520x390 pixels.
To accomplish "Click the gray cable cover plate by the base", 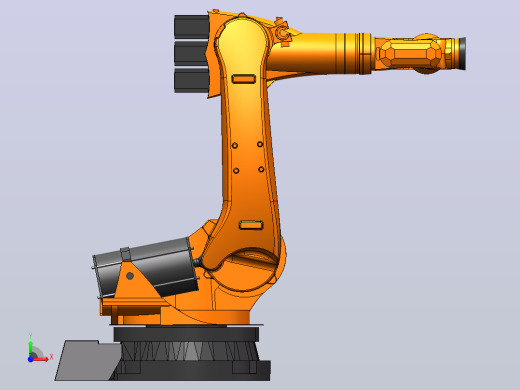I will pos(88,360).
